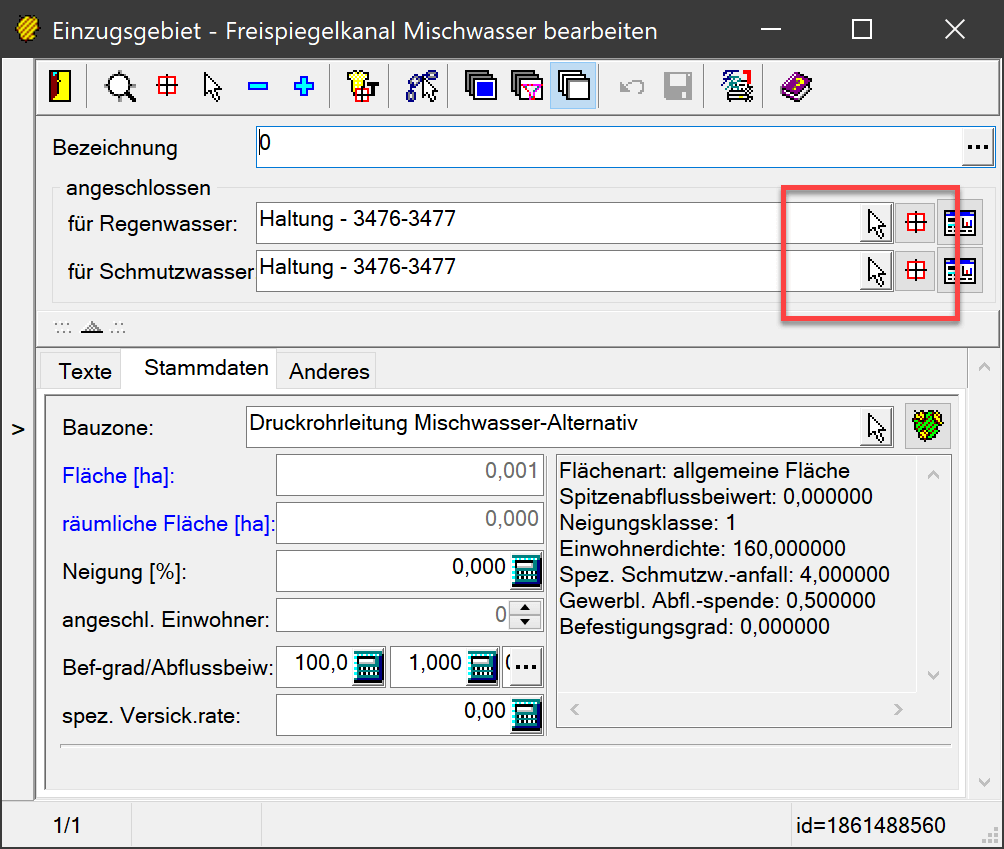Click the exit door icon in toolbar
This screenshot has width=1004, height=849.
60,87
